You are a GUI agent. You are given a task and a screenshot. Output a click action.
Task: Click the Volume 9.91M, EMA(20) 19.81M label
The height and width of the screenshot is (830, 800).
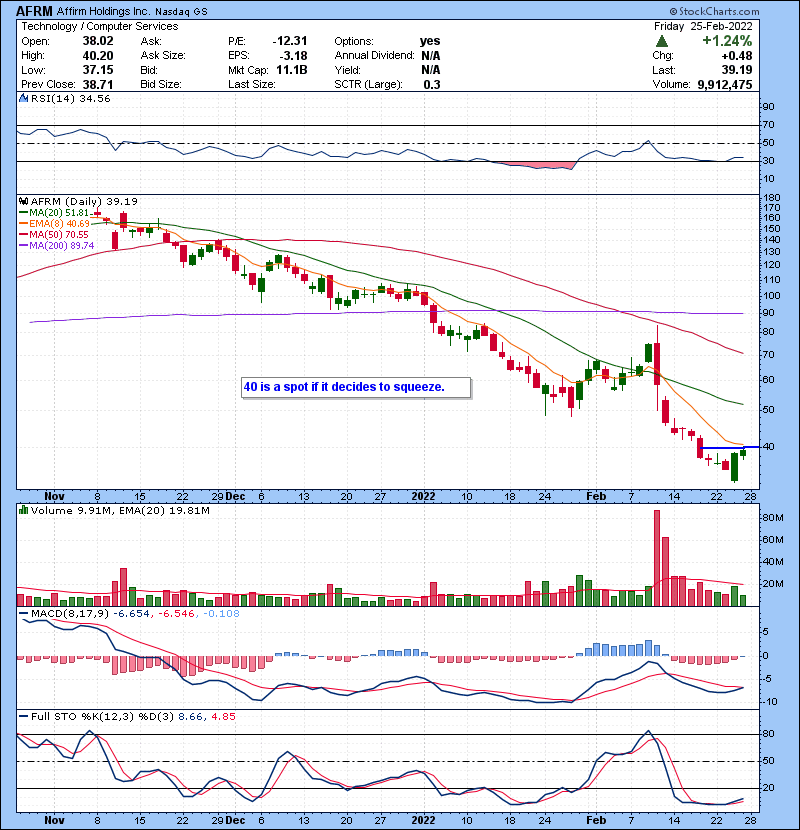tap(120, 510)
